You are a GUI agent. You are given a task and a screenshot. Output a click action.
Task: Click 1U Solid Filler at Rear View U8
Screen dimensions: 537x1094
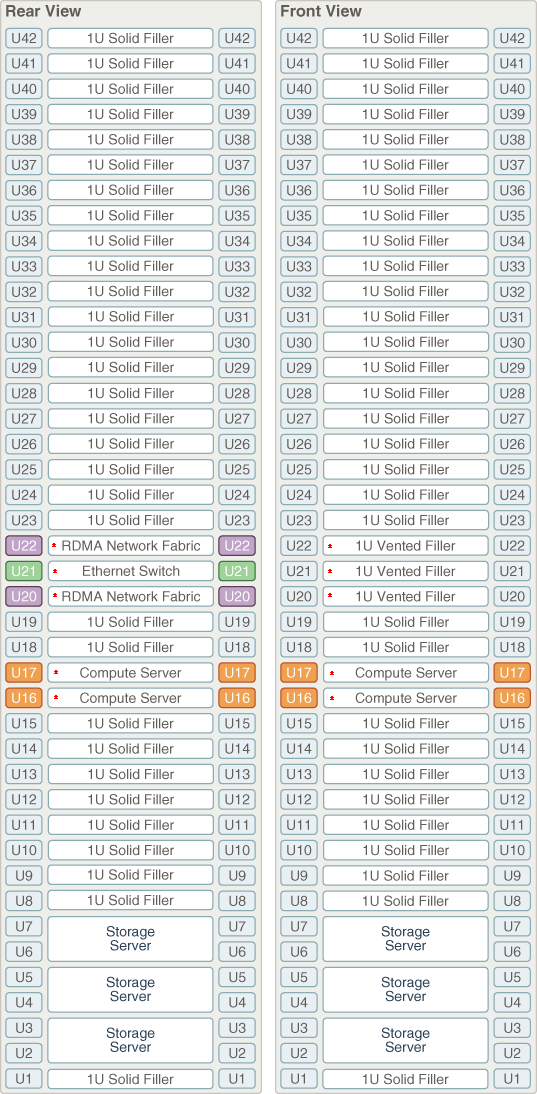[130, 900]
